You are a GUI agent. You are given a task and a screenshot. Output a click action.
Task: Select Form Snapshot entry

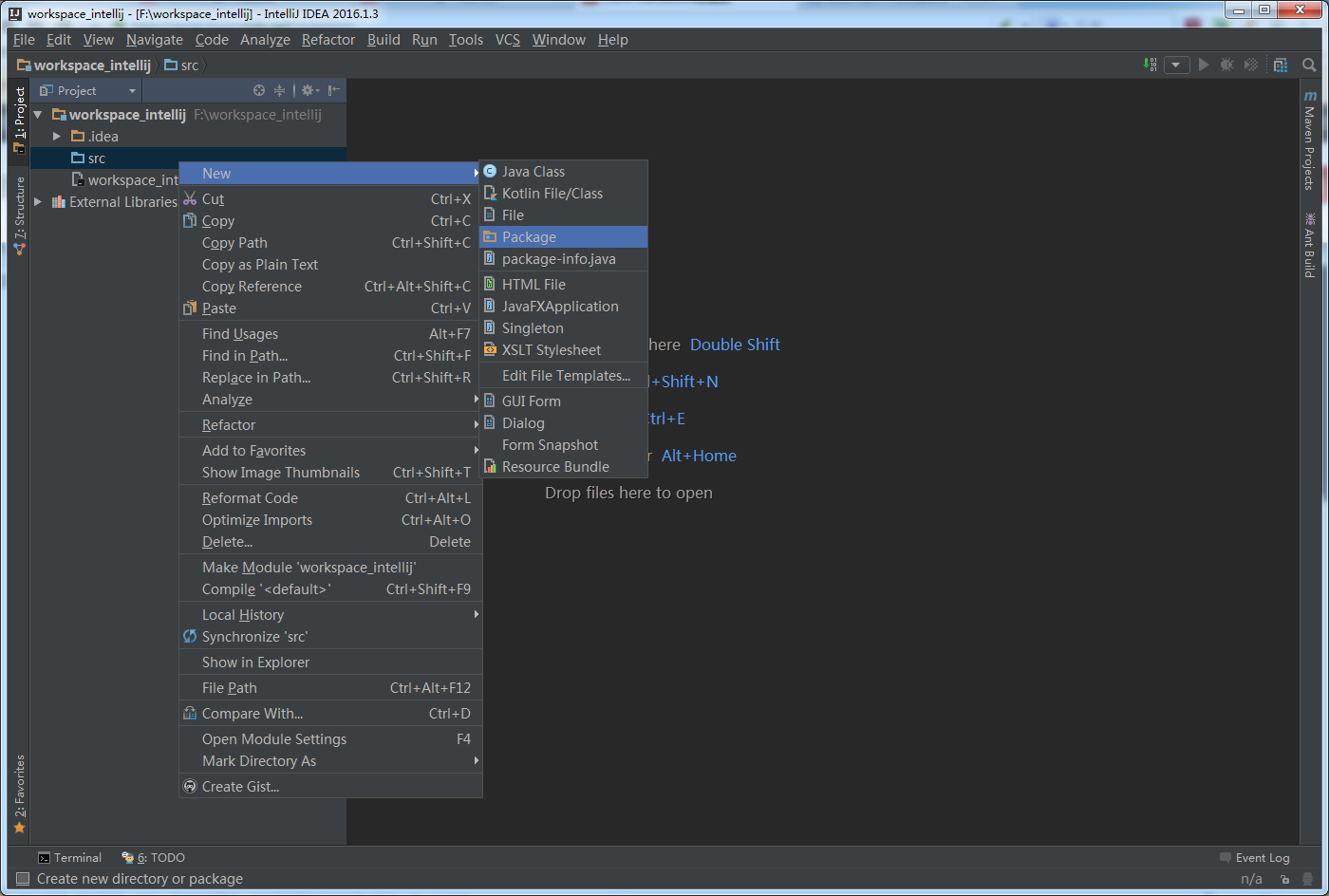[x=564, y=445]
